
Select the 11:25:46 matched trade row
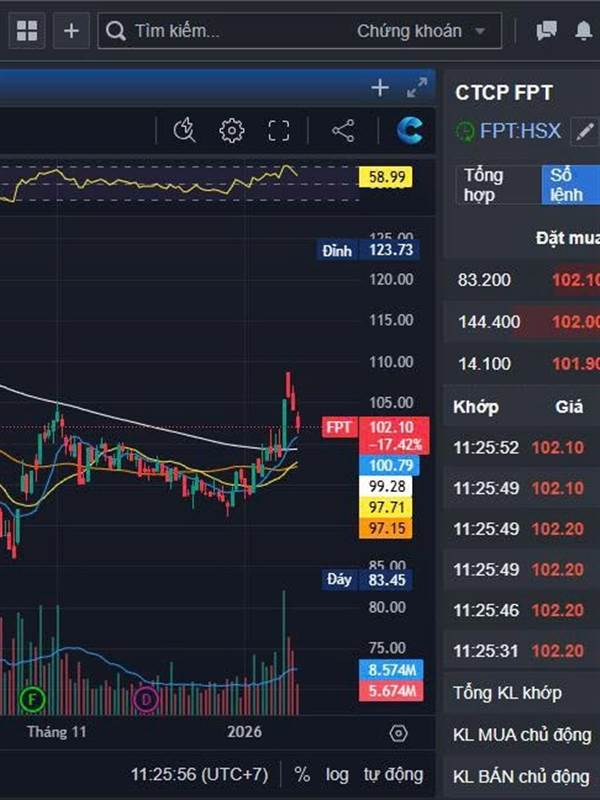tap(522, 610)
